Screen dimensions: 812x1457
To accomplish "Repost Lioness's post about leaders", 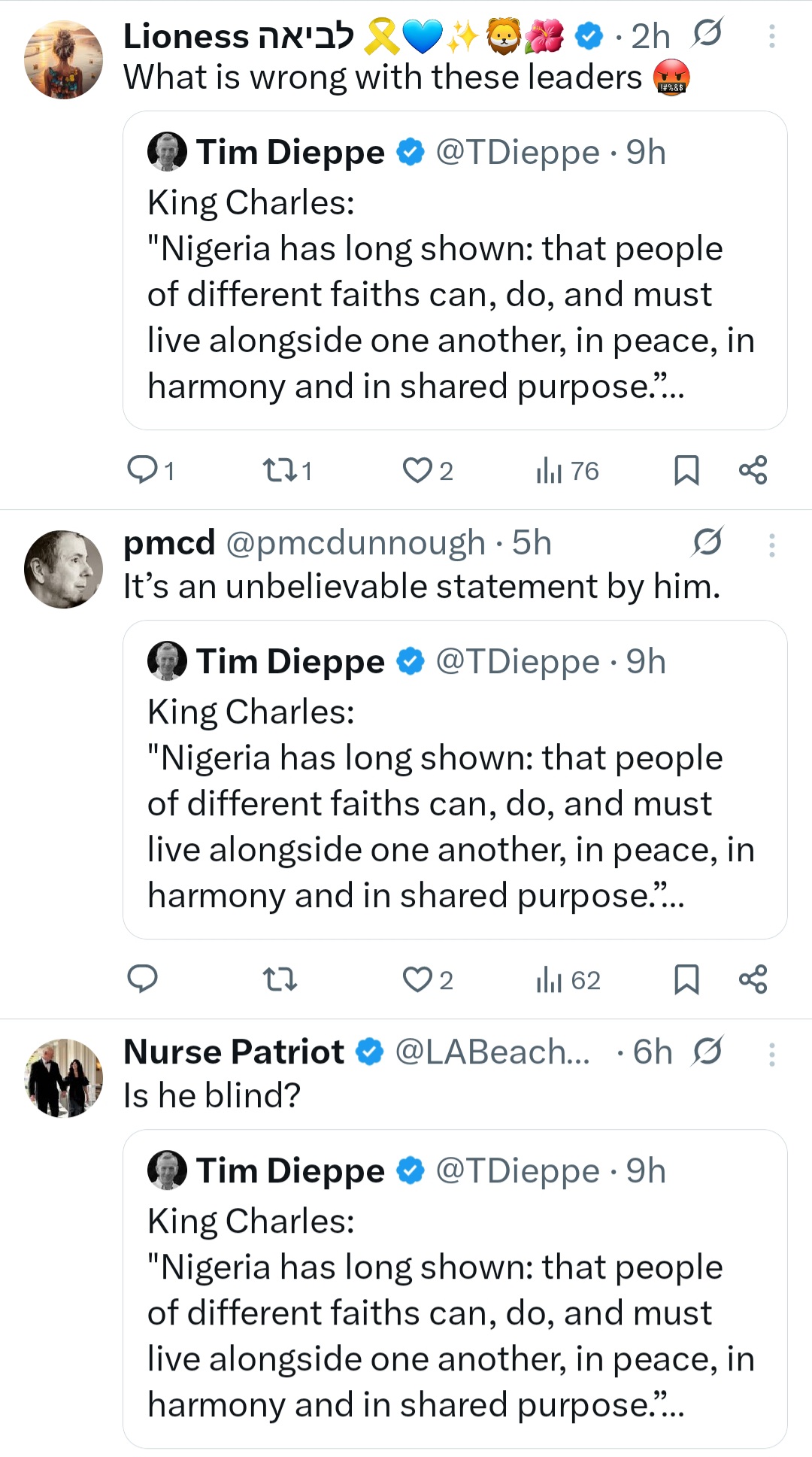I will (280, 470).
